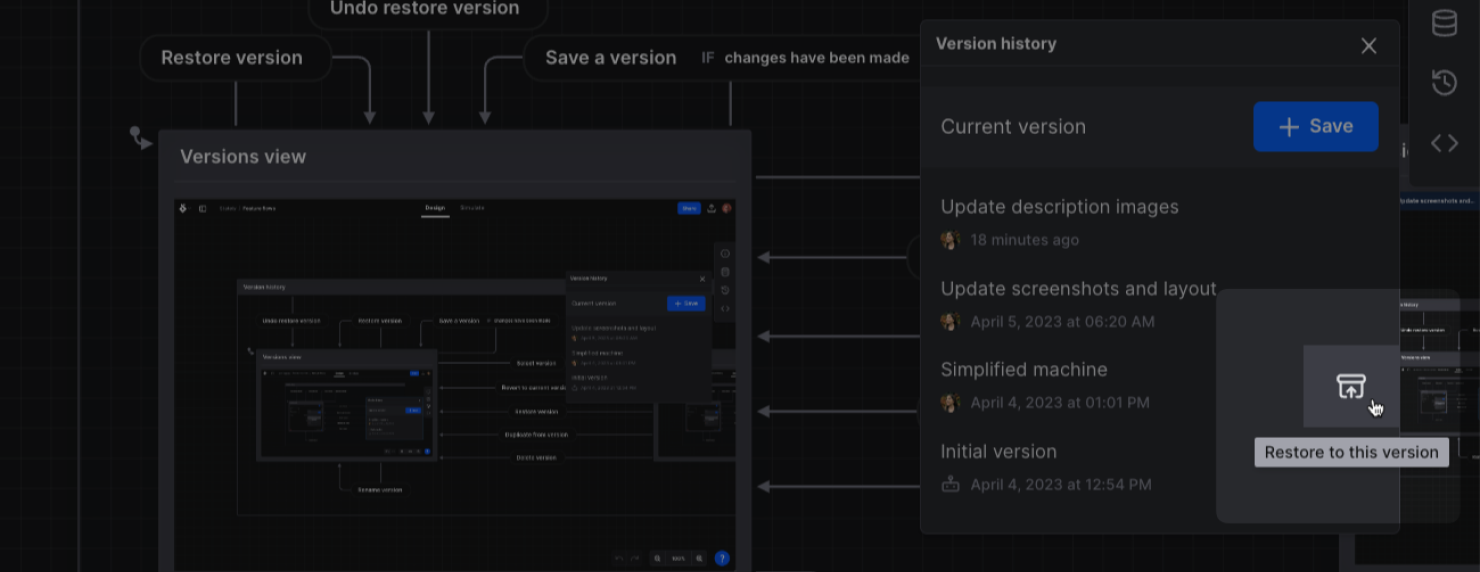The image size is (1480, 572).
Task: Click the version history clock icon in sidebar
Action: tap(1444, 82)
